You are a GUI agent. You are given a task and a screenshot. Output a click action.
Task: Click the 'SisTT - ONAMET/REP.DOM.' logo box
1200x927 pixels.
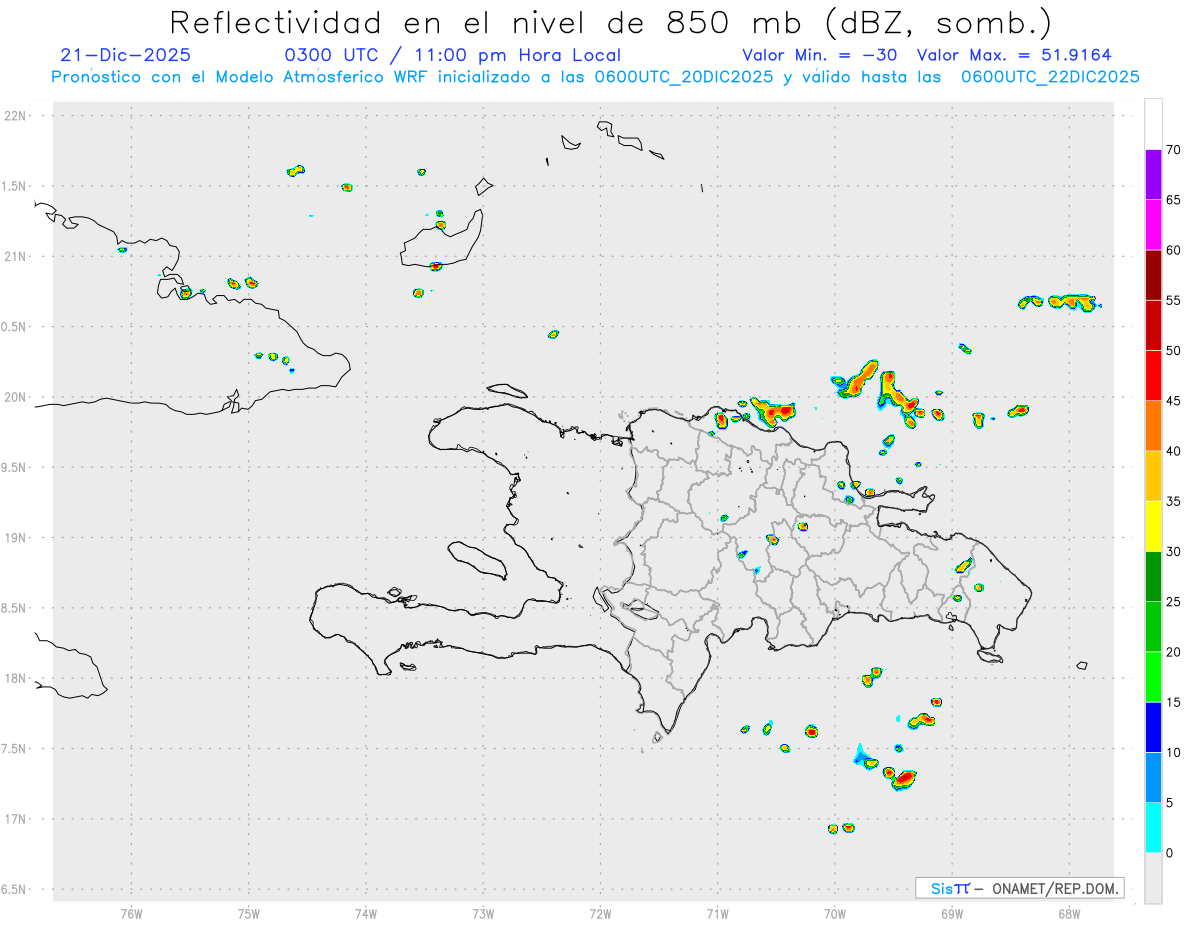1019,888
